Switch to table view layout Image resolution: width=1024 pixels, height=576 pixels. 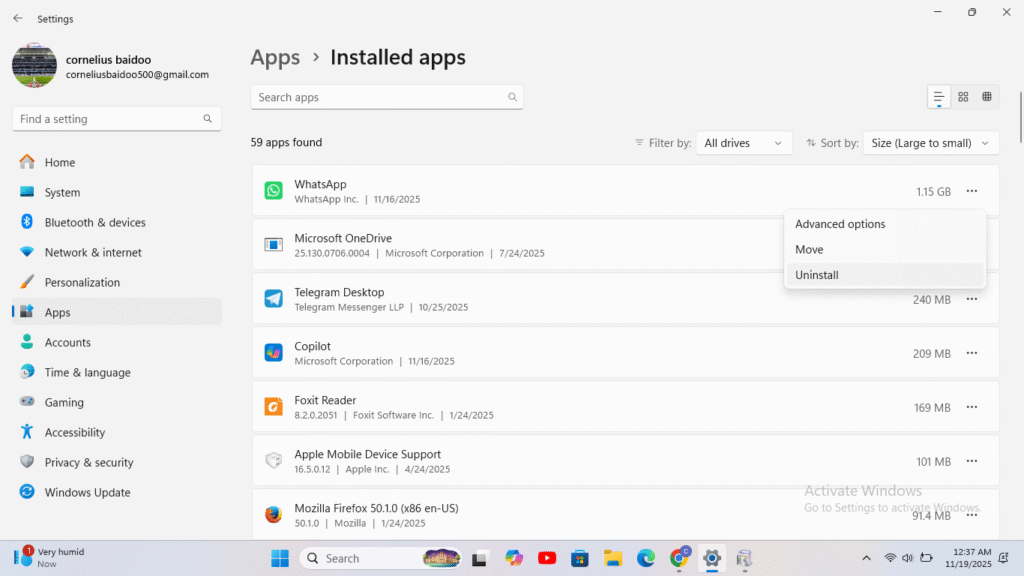coord(987,97)
